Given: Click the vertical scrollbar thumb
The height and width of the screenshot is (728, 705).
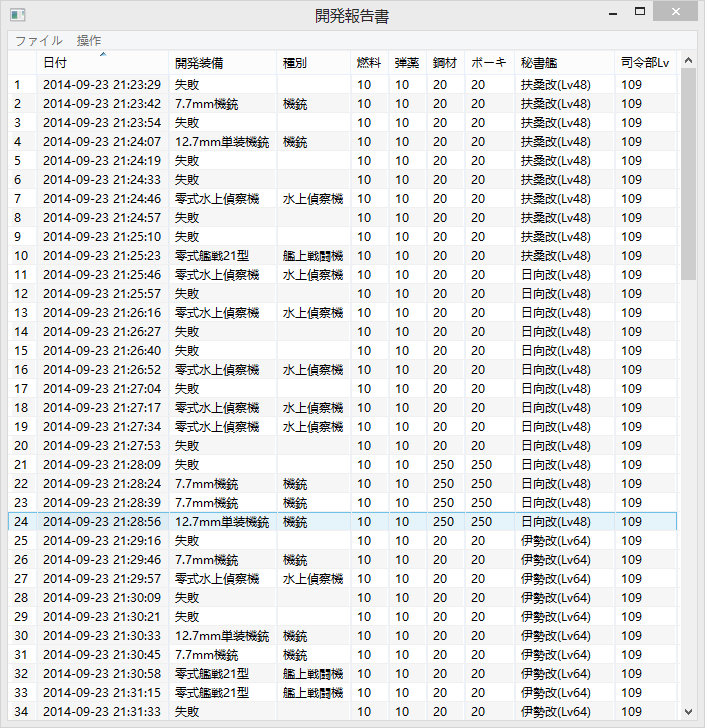Looking at the screenshot, I should (x=688, y=174).
